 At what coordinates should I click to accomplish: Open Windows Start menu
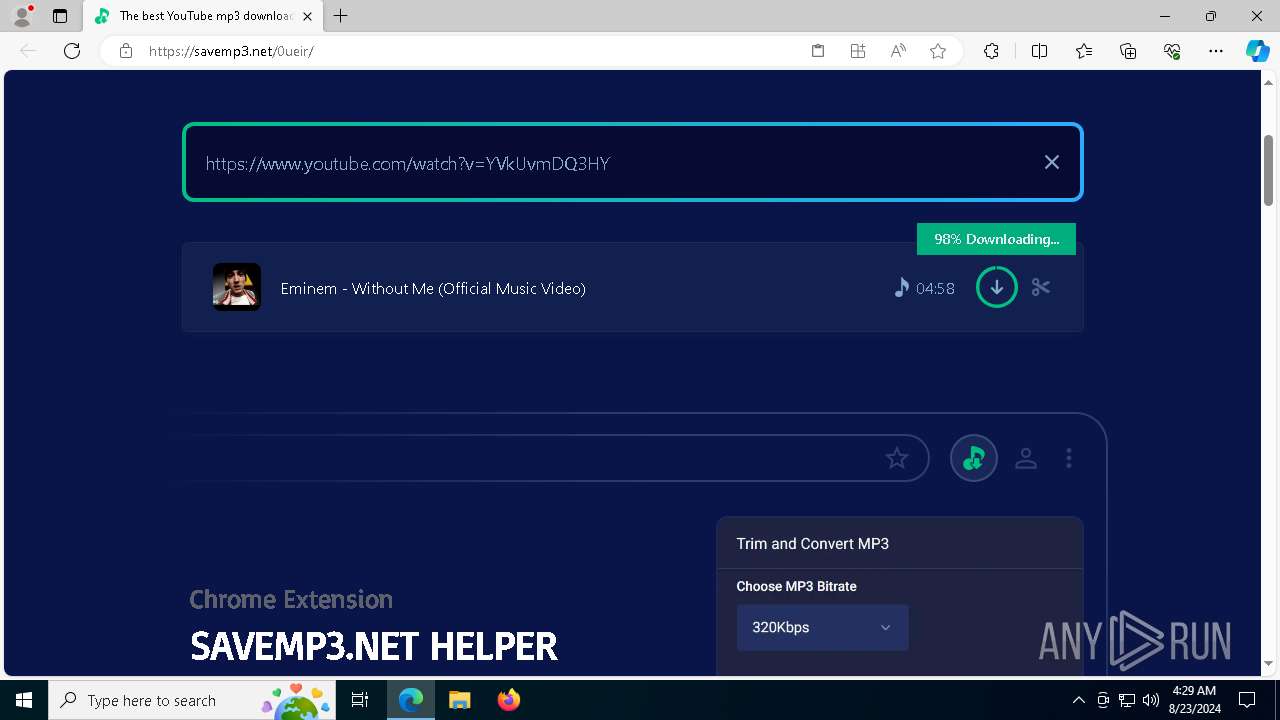point(24,700)
